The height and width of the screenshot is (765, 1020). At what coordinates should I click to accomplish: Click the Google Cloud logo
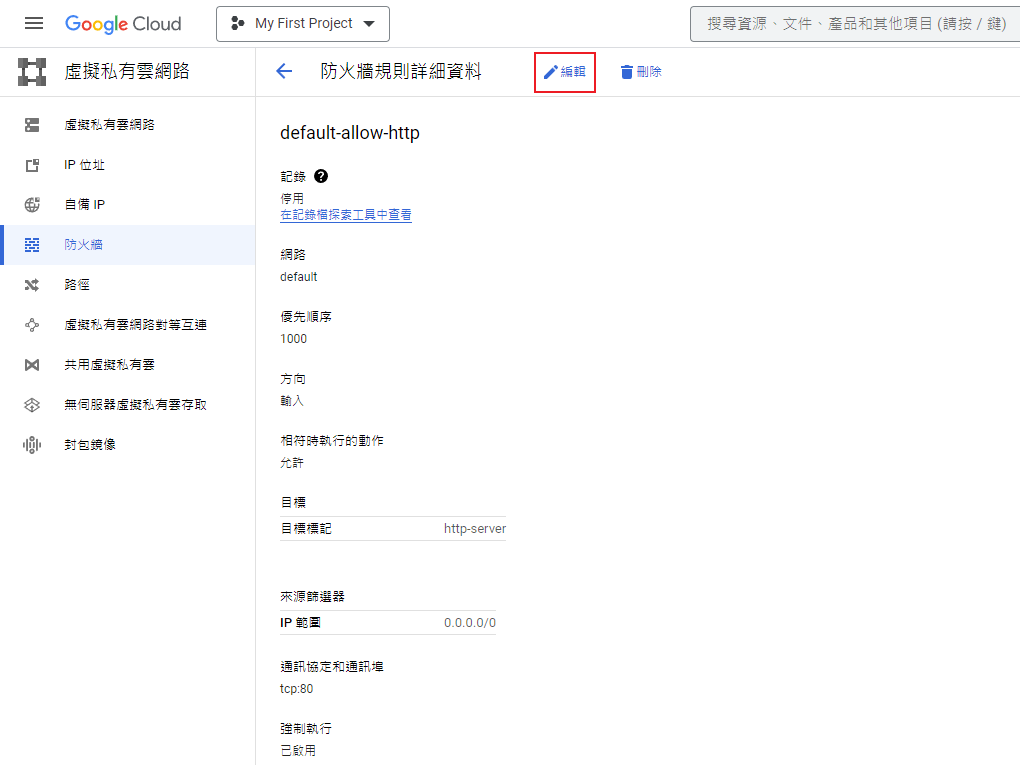point(123,23)
